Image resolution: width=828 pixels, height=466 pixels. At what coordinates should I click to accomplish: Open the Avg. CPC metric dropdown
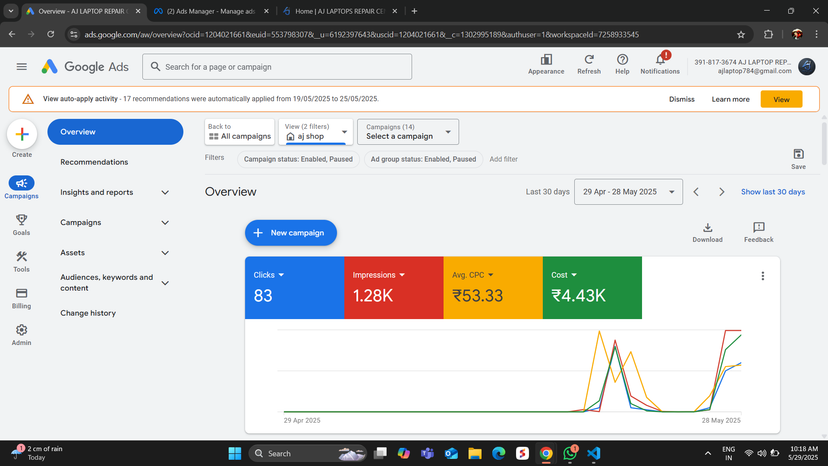tap(473, 275)
